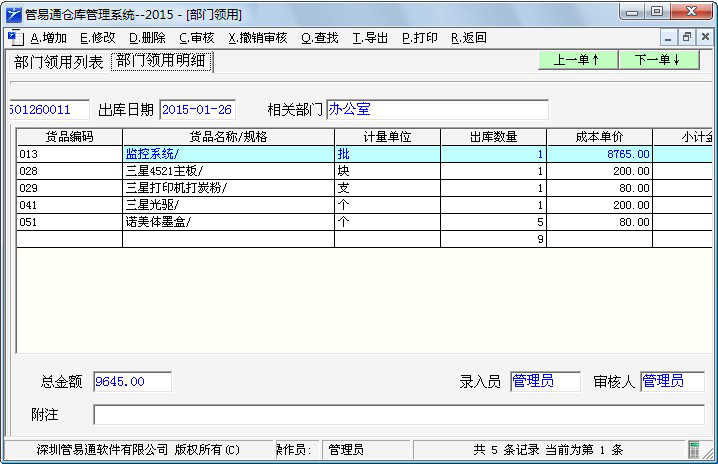Restore the inner document window

(687, 37)
